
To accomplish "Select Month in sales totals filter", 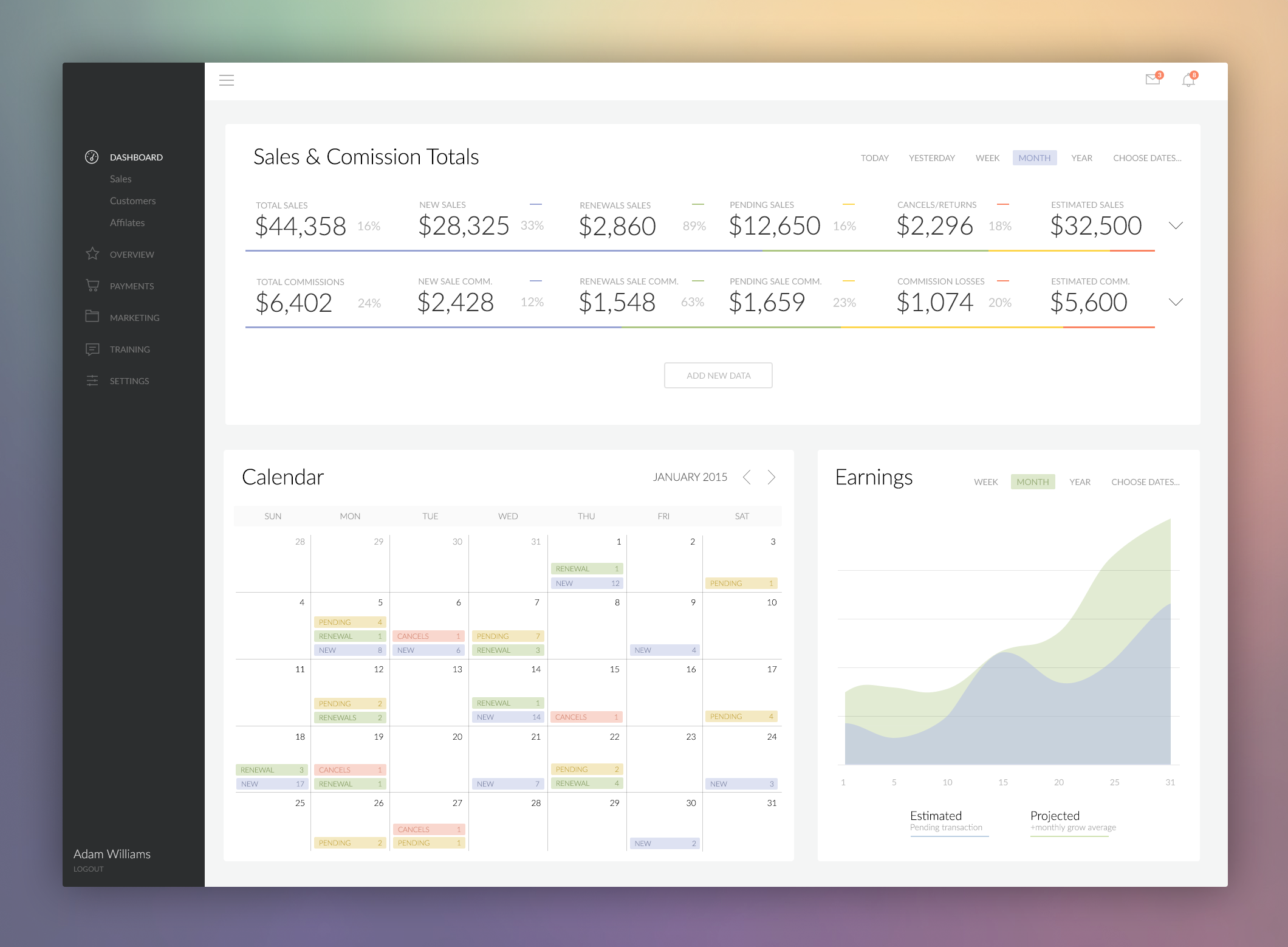I will pos(1034,158).
